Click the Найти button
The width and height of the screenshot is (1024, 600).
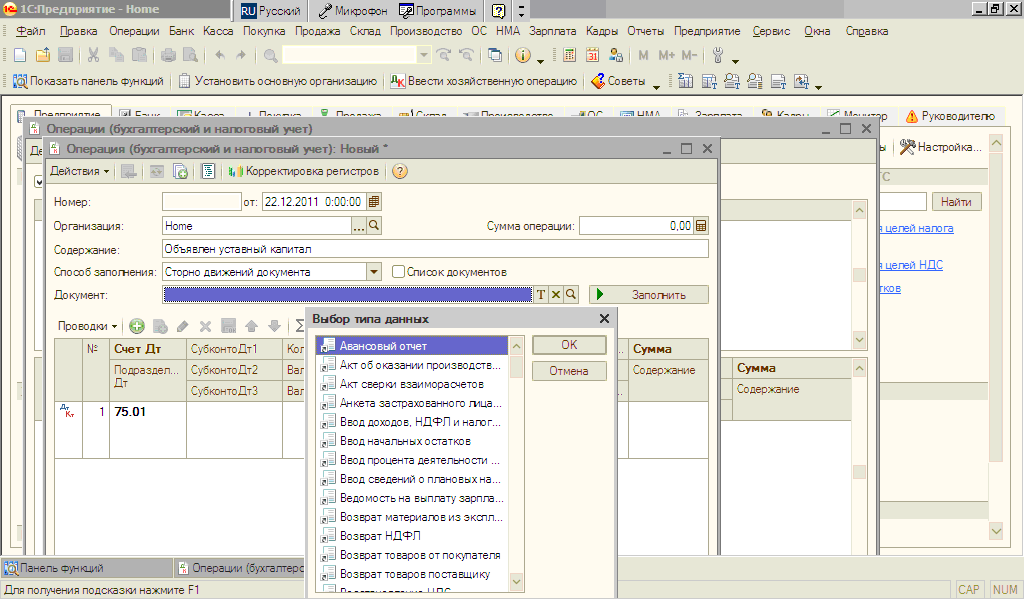[x=956, y=202]
